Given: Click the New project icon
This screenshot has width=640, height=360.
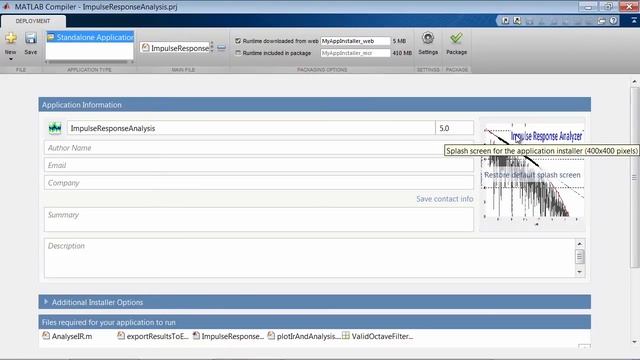Looking at the screenshot, I should 11,38.
